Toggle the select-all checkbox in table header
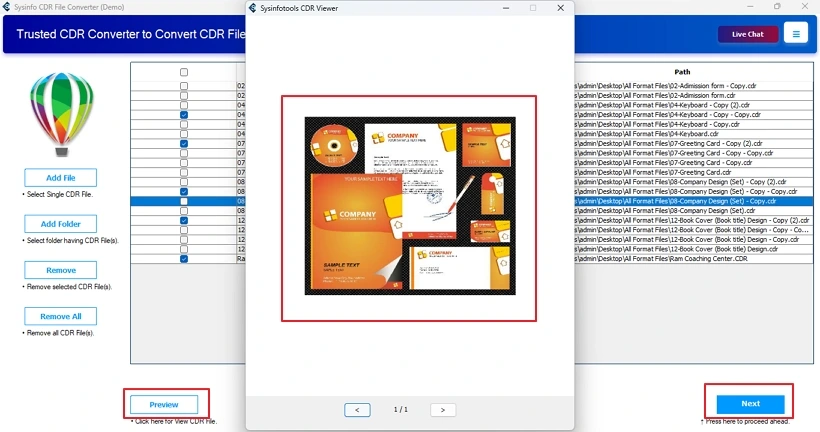 tap(184, 72)
